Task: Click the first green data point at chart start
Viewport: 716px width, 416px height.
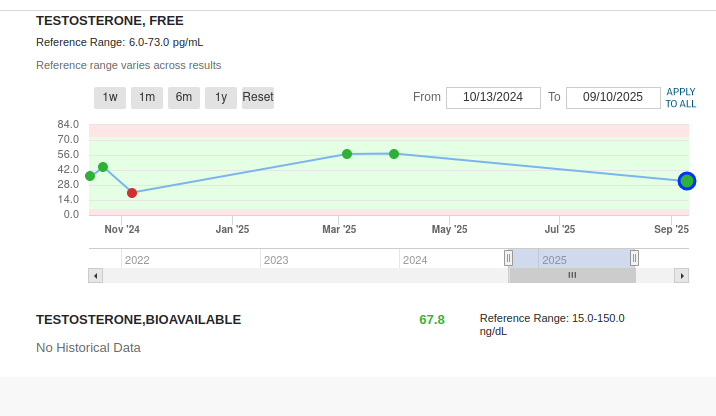Action: point(90,176)
